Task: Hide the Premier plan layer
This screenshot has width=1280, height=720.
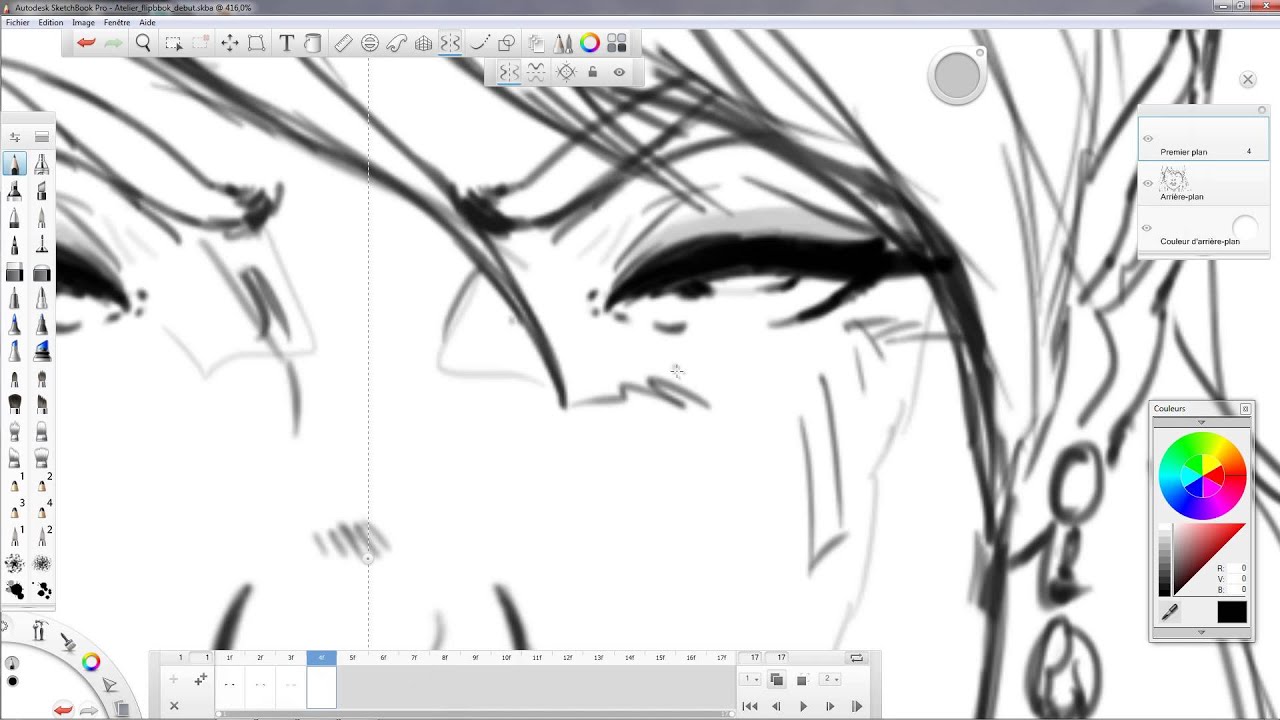Action: (x=1148, y=139)
